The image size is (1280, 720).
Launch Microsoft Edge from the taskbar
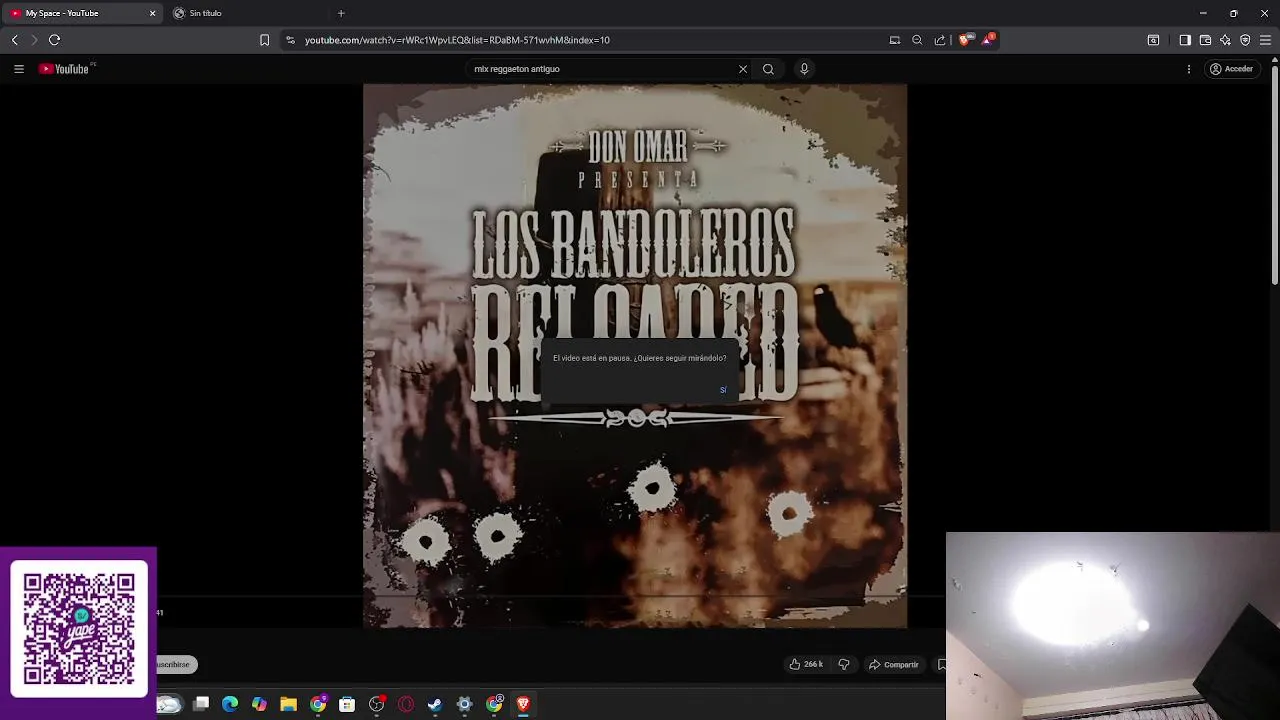coord(230,704)
